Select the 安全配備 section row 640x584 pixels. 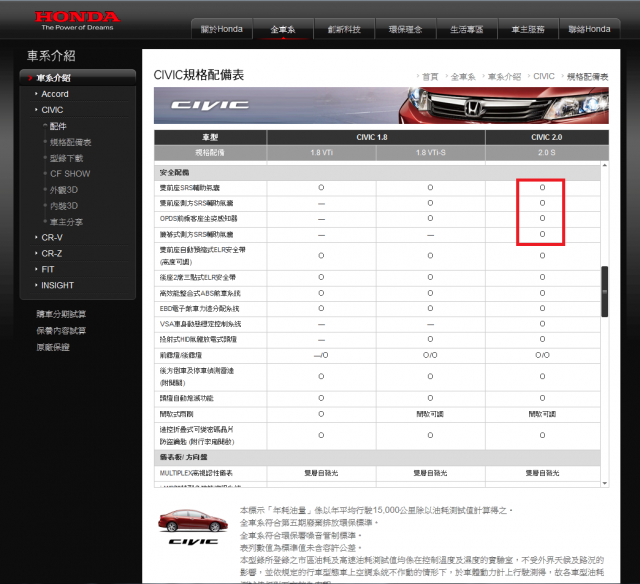point(377,173)
